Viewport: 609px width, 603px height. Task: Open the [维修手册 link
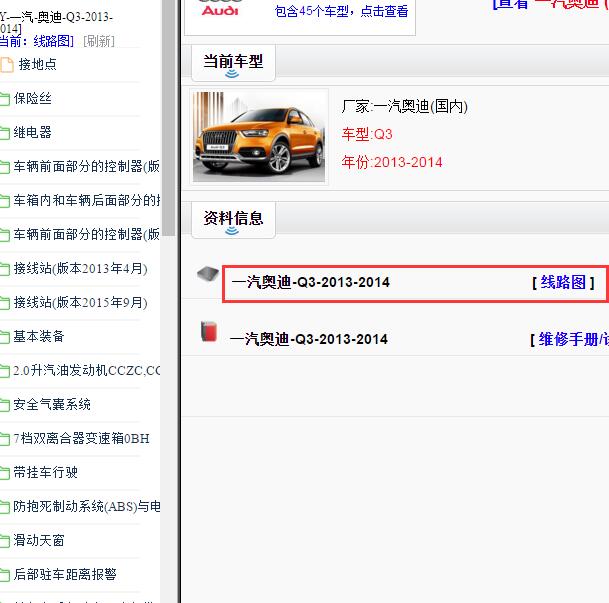click(x=569, y=339)
